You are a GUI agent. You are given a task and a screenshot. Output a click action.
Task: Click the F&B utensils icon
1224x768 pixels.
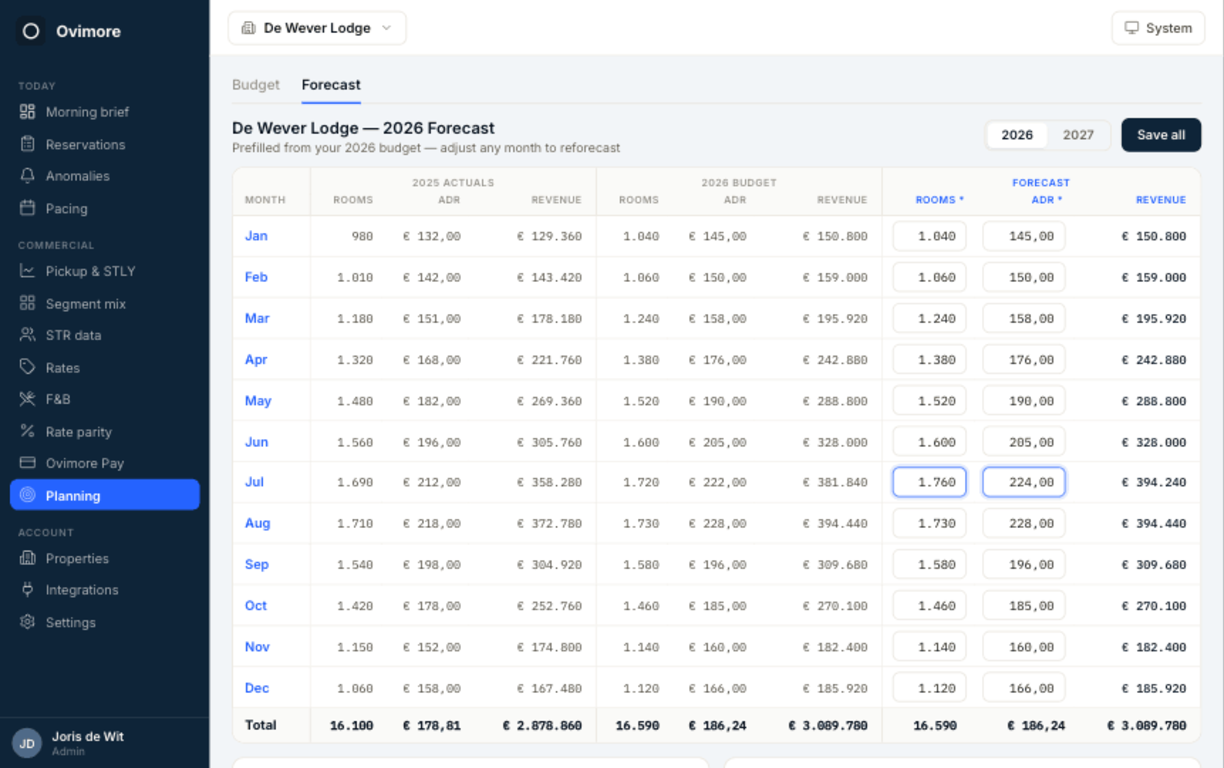coord(28,399)
